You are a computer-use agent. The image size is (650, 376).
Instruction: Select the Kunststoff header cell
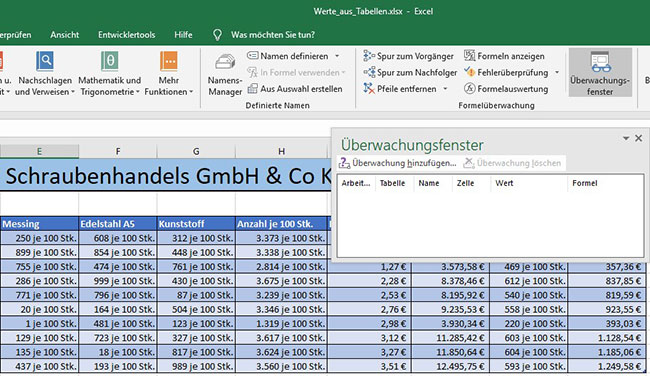[x=196, y=224]
